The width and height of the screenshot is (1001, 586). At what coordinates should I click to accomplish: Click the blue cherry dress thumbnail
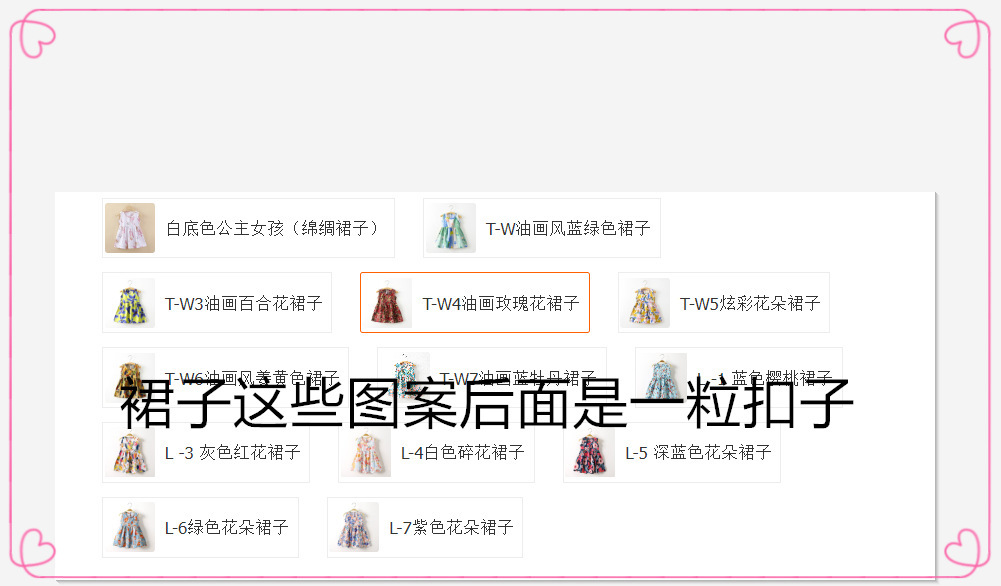663,377
